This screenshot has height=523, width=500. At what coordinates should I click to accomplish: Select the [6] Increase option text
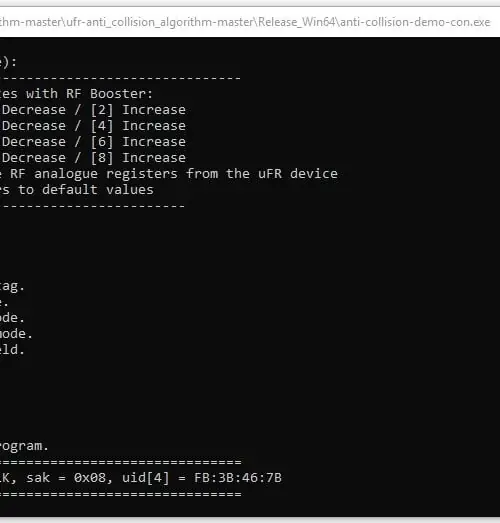tap(138, 142)
